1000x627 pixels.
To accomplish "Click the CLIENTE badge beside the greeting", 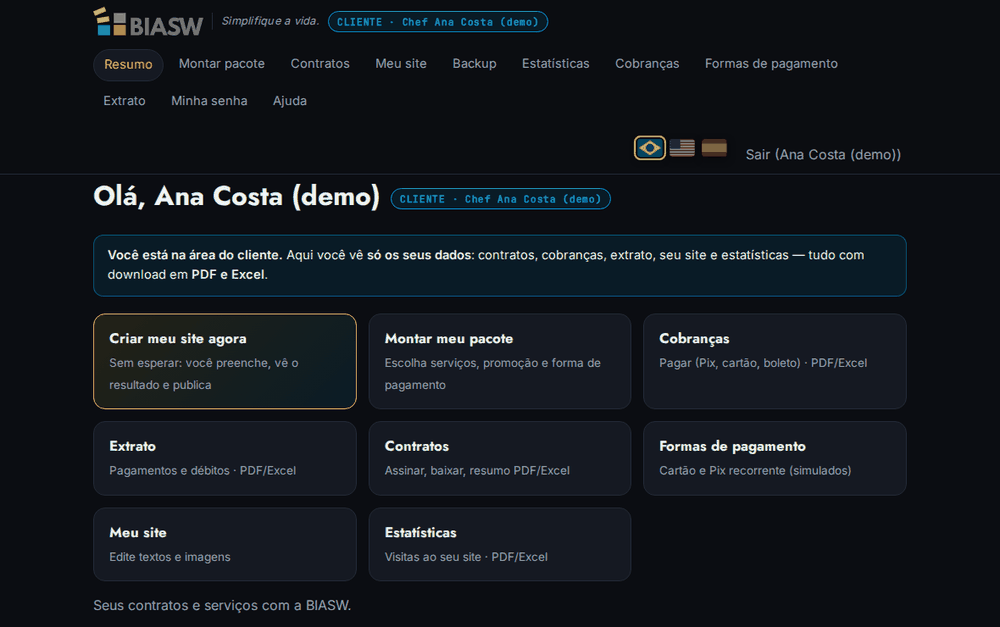I will 500,199.
